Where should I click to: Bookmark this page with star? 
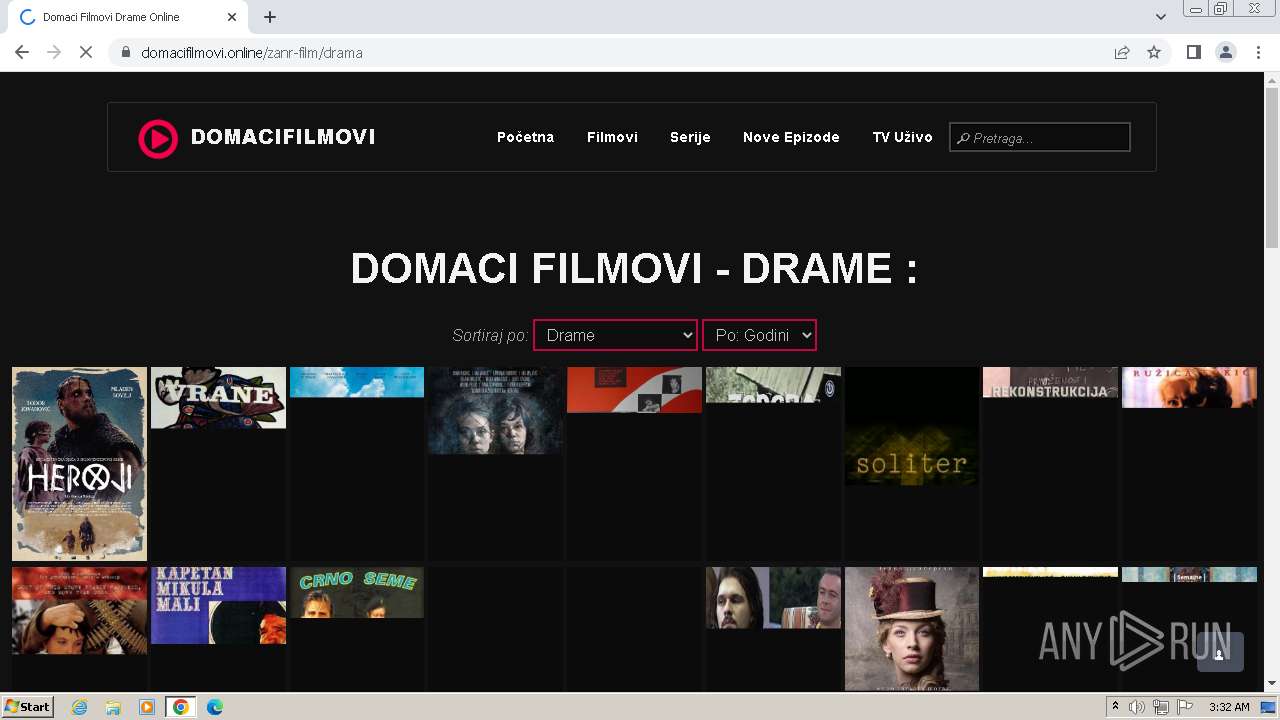(x=1154, y=52)
